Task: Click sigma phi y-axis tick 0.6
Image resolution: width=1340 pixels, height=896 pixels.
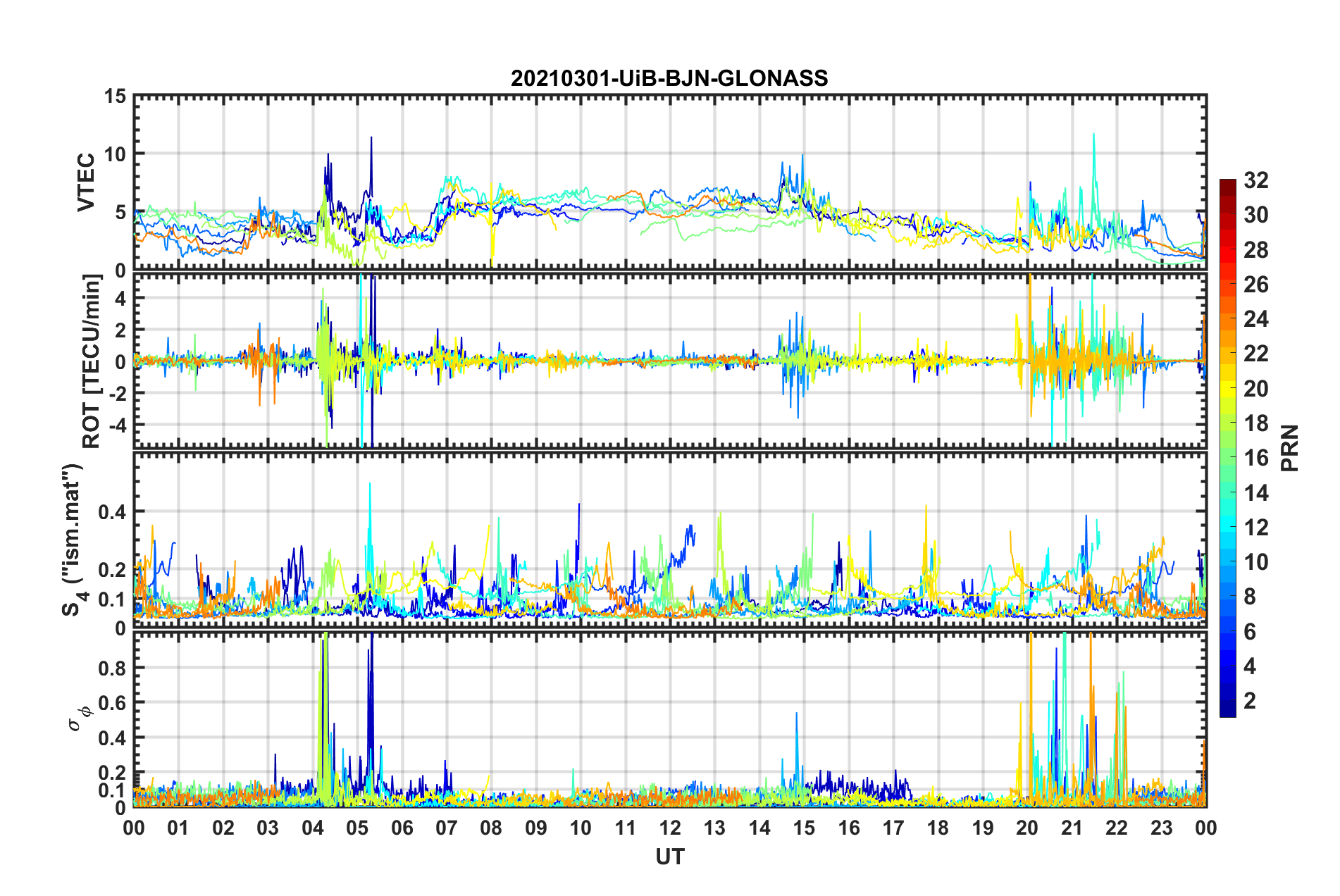Action: click(x=113, y=703)
